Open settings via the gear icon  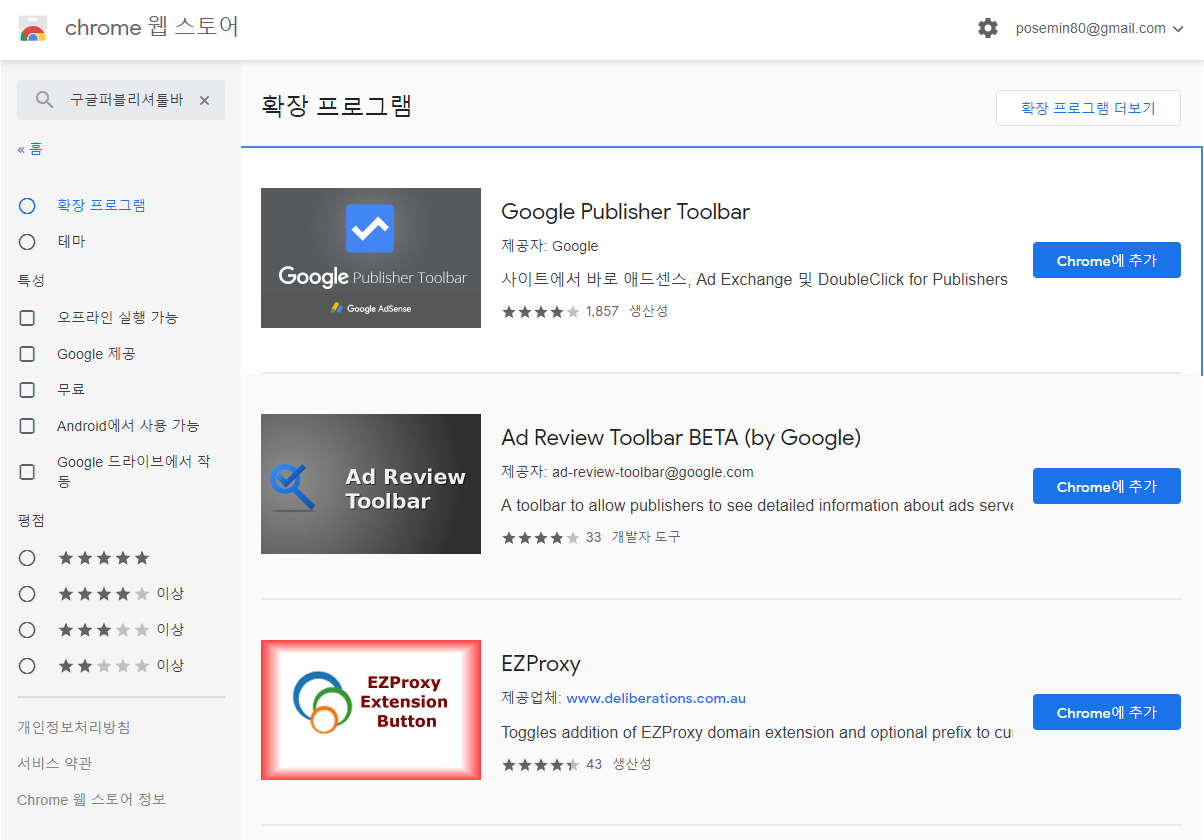coord(988,28)
